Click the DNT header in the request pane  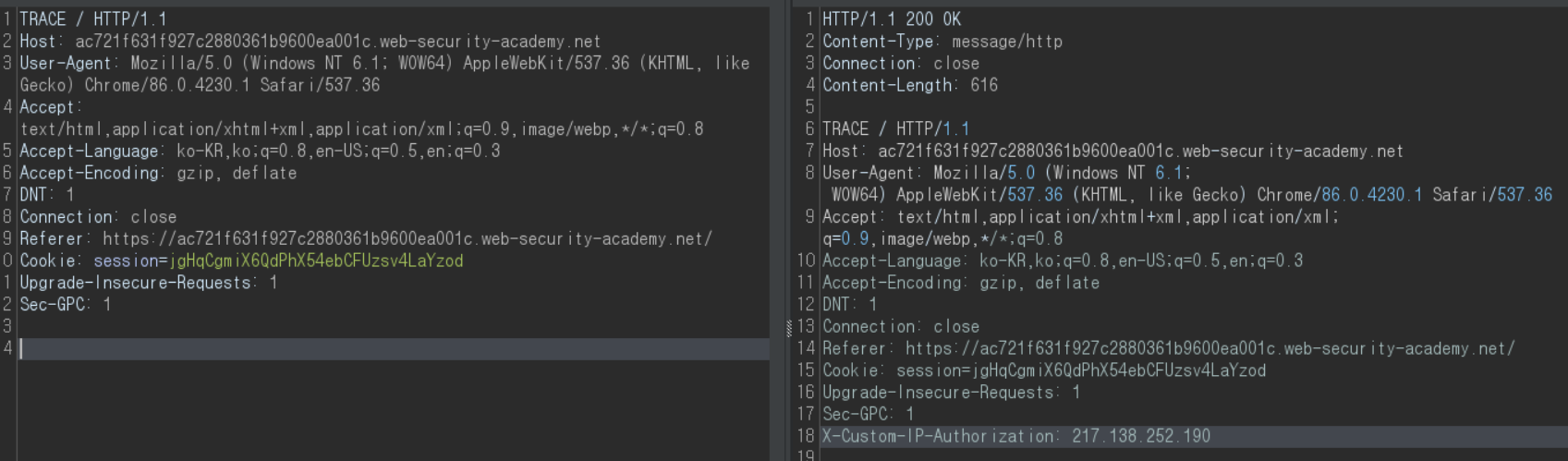46,195
